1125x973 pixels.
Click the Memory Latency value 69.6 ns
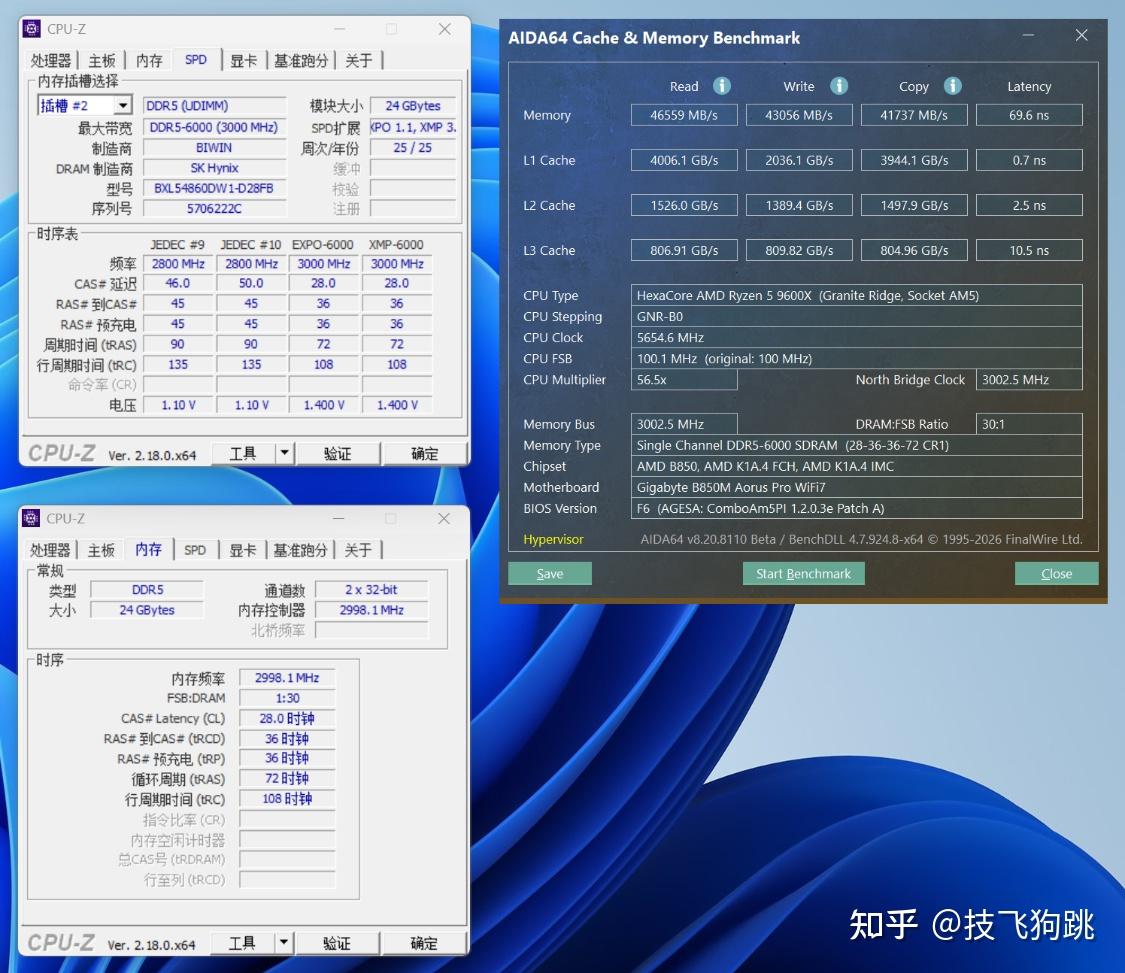coord(1029,115)
